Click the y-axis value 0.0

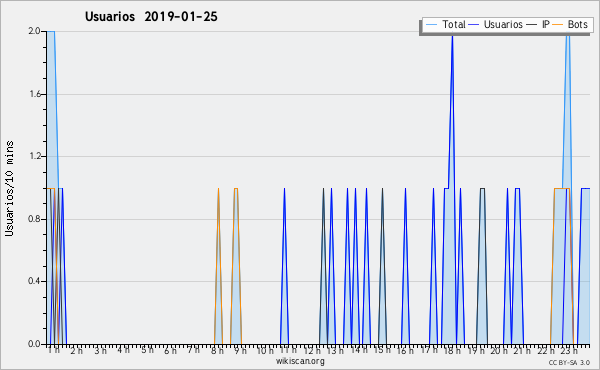pos(34,344)
